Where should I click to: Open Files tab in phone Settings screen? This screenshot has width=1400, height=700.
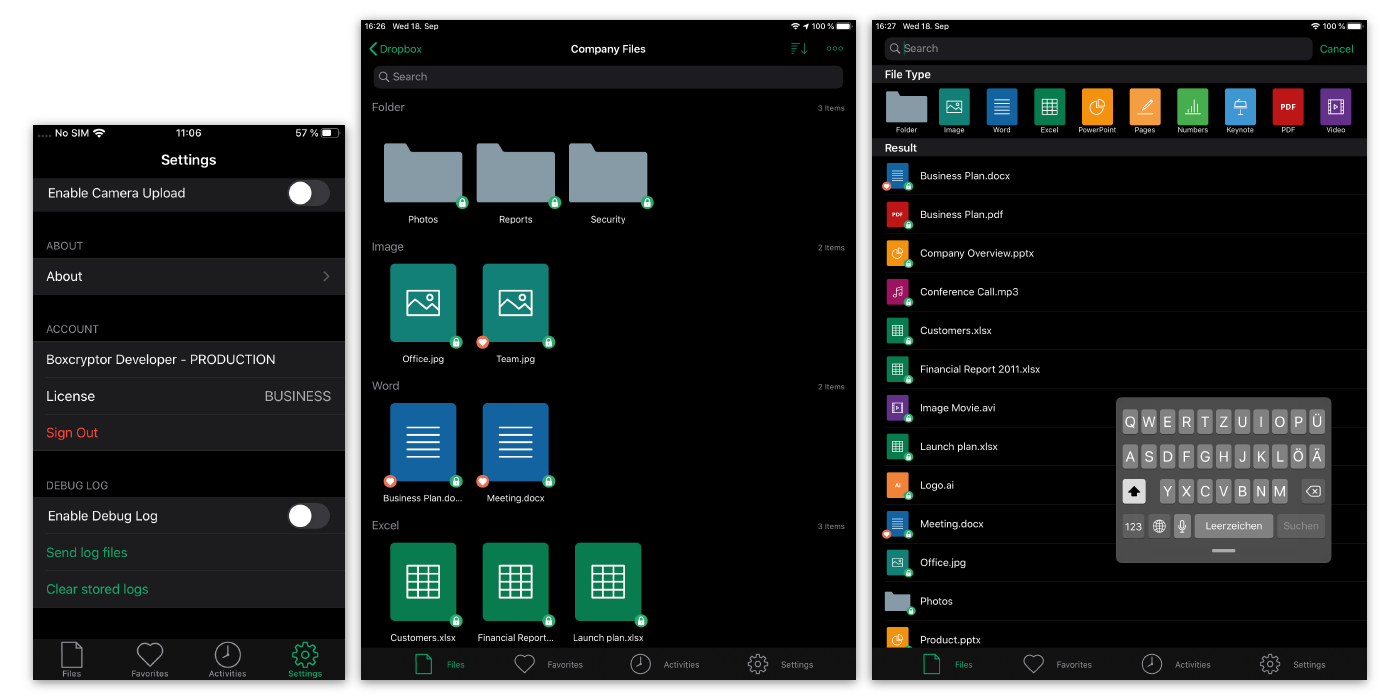[x=72, y=660]
